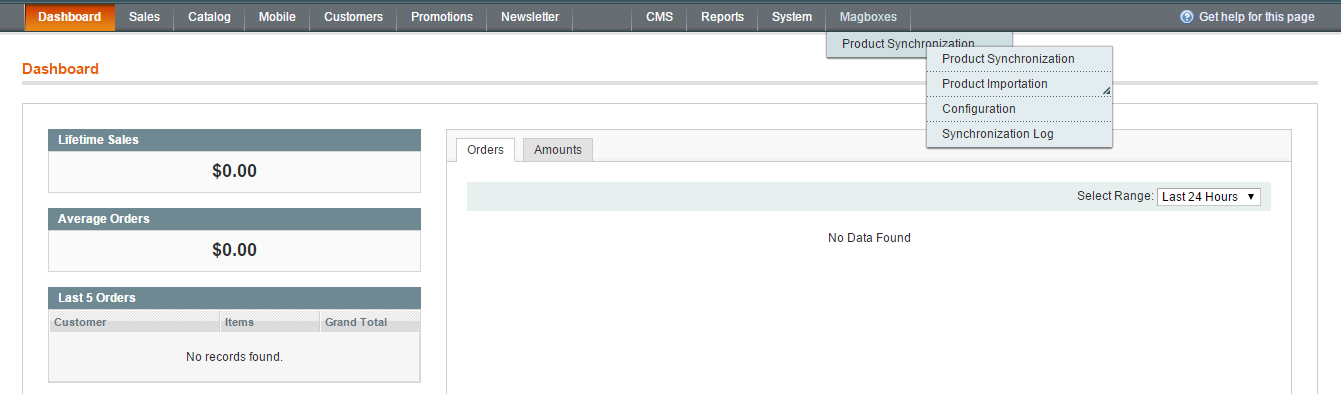The image size is (1342, 394).
Task: Open the Reports menu
Action: [x=722, y=17]
